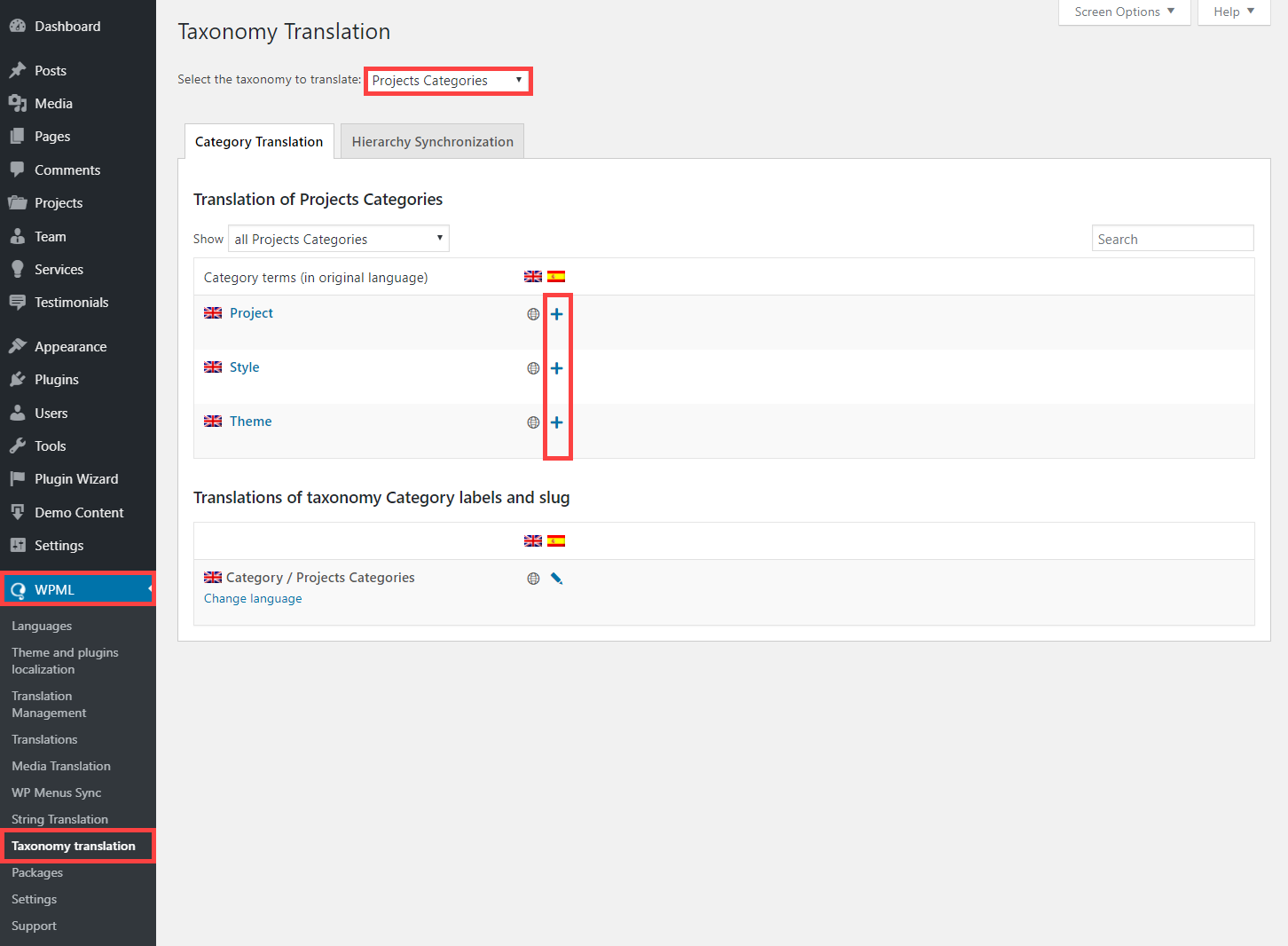This screenshot has width=1288, height=946.
Task: Click the sidebar Settings icon above WPML
Action: (18, 546)
